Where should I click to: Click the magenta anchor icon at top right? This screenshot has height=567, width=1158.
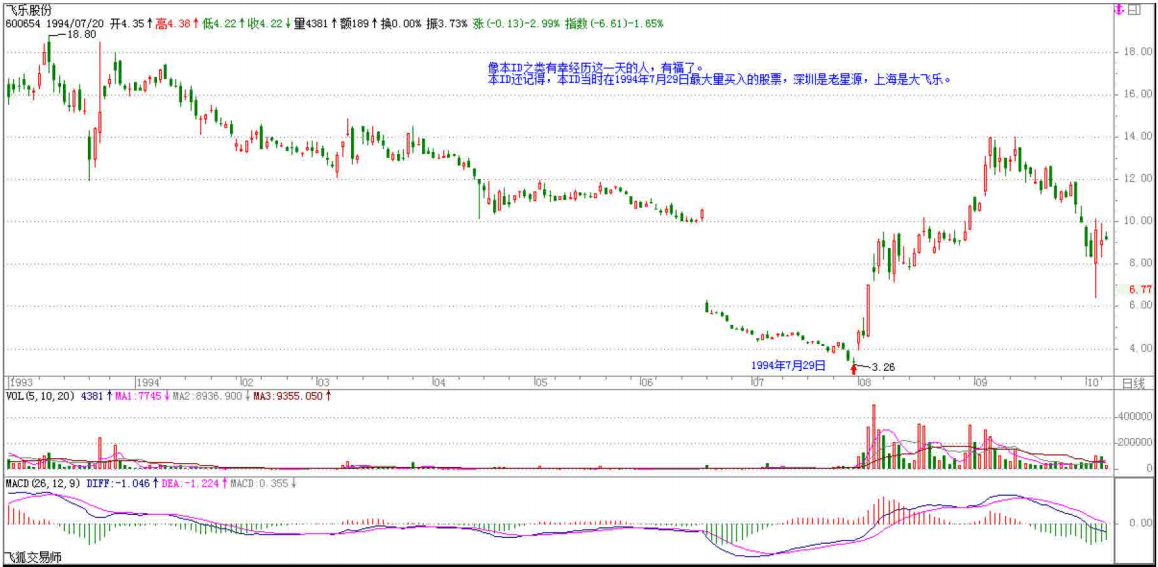click(1117, 10)
